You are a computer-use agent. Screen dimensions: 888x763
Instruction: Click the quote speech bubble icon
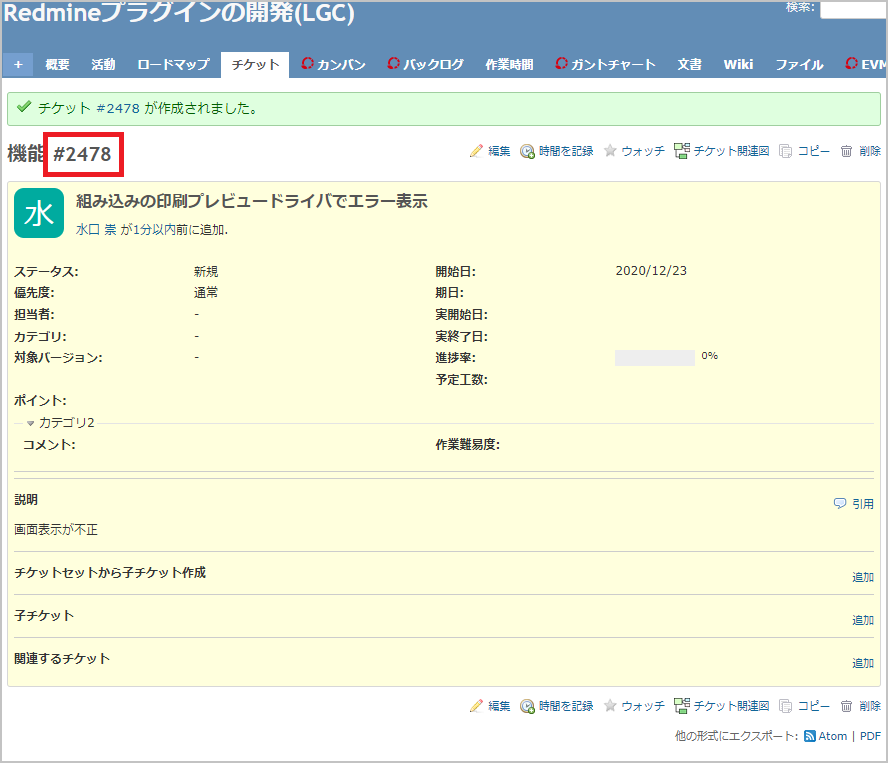840,504
